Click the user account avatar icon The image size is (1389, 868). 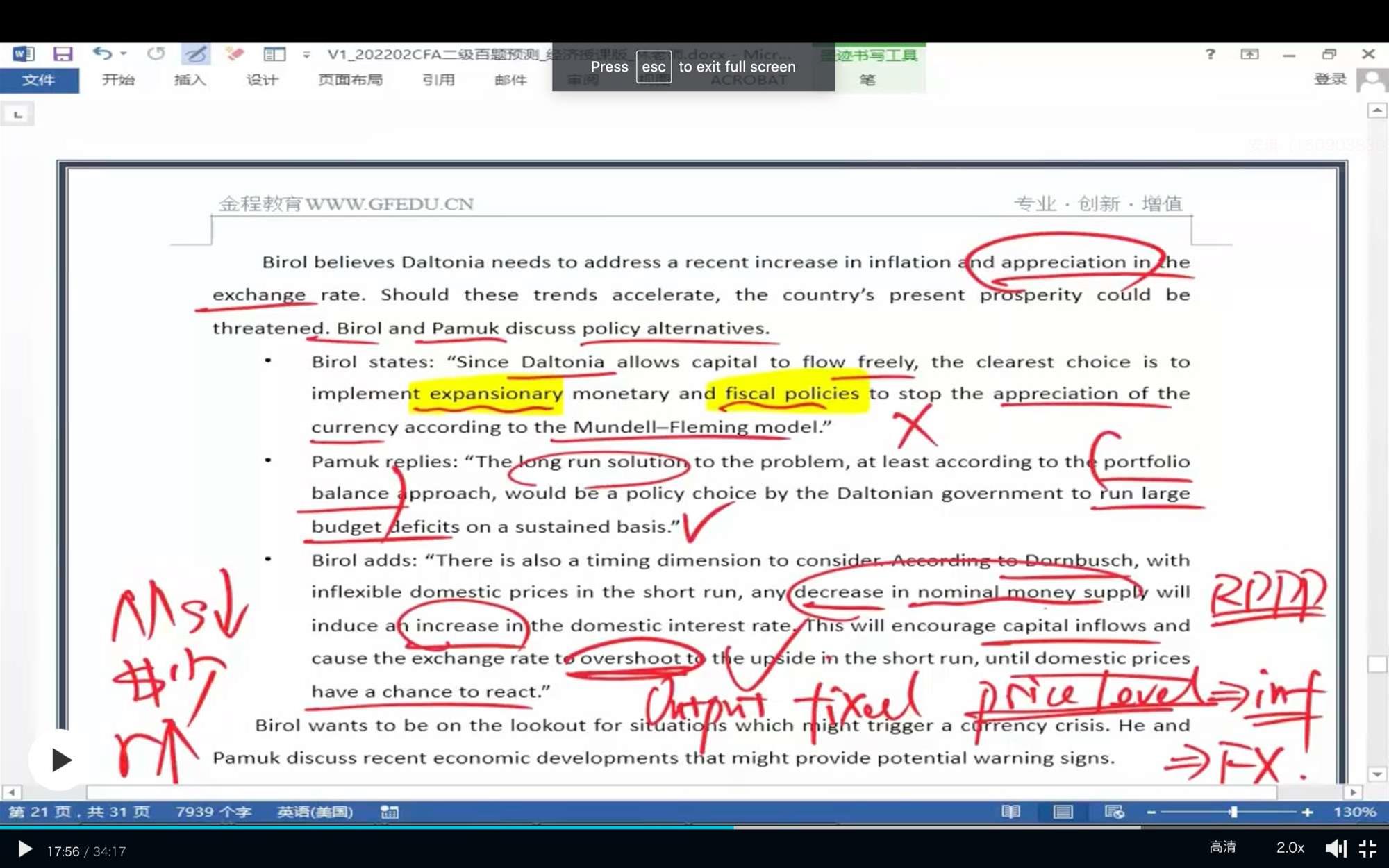tap(1372, 81)
